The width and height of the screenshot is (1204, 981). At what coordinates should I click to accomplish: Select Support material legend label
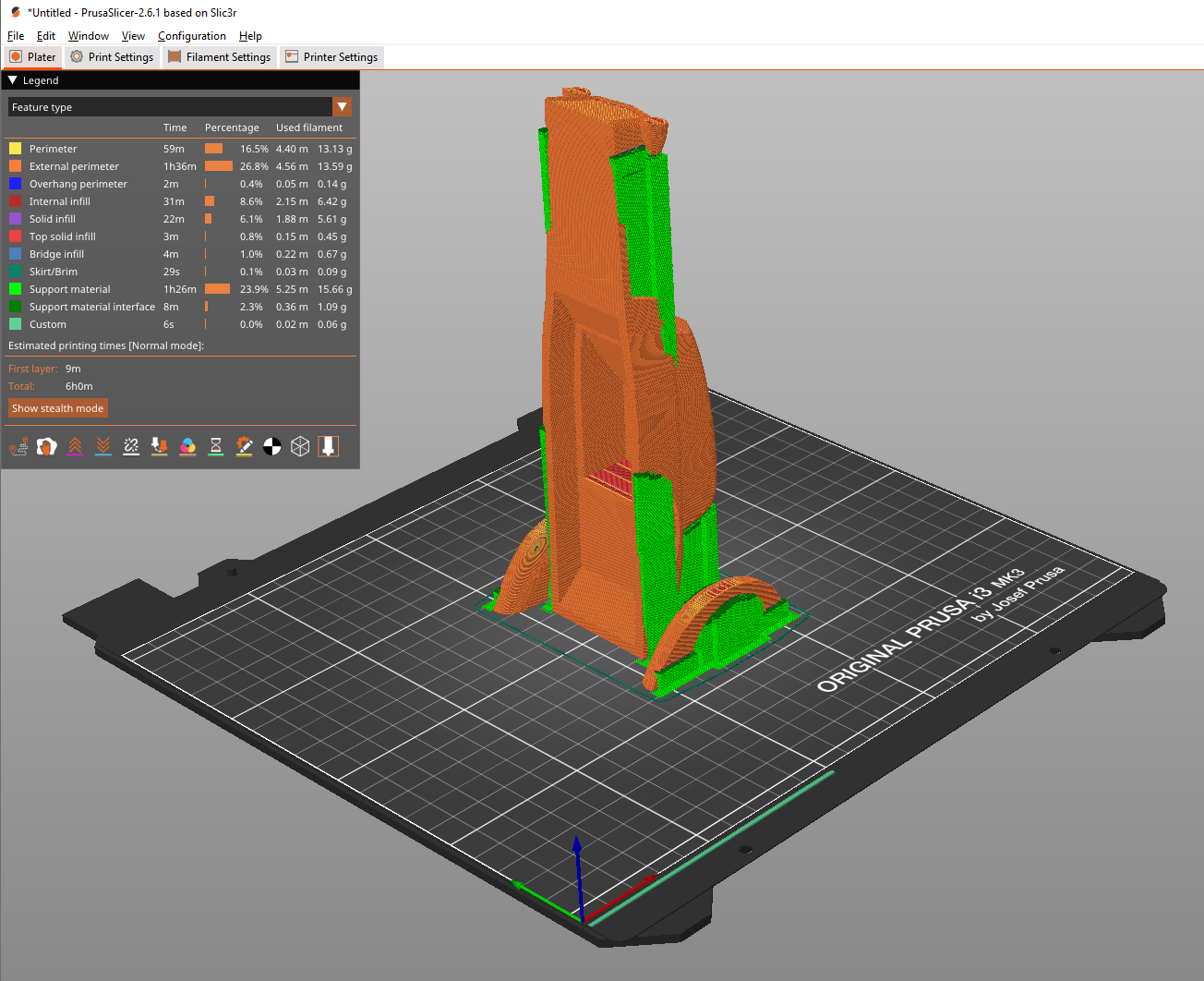[70, 289]
